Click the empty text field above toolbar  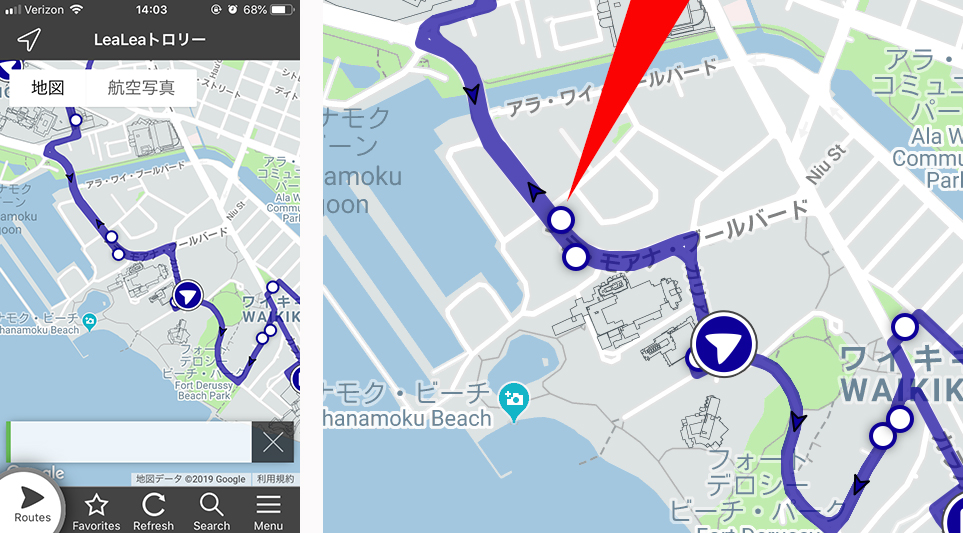click(128, 442)
